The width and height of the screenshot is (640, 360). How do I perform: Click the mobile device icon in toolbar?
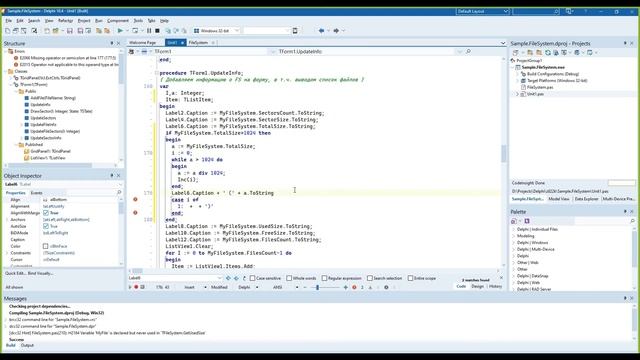[295, 31]
